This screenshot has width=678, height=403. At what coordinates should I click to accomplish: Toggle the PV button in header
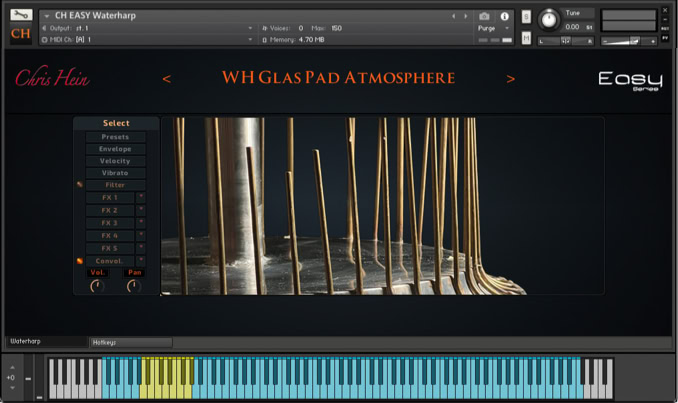click(665, 38)
